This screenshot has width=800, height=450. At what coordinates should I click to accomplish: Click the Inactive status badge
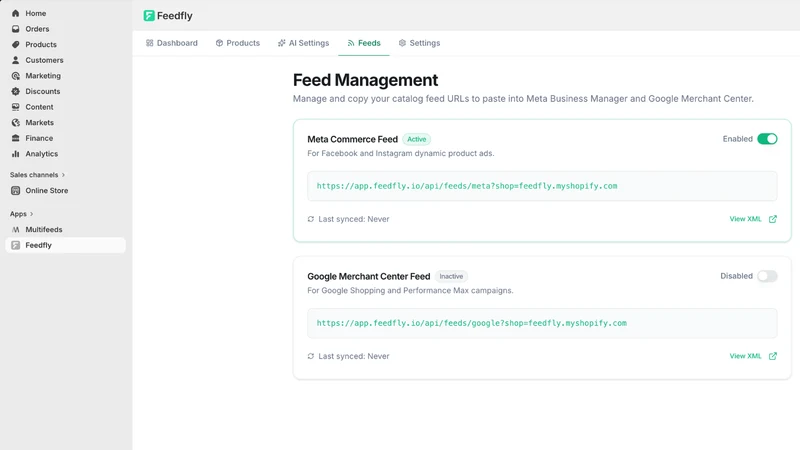click(x=451, y=277)
